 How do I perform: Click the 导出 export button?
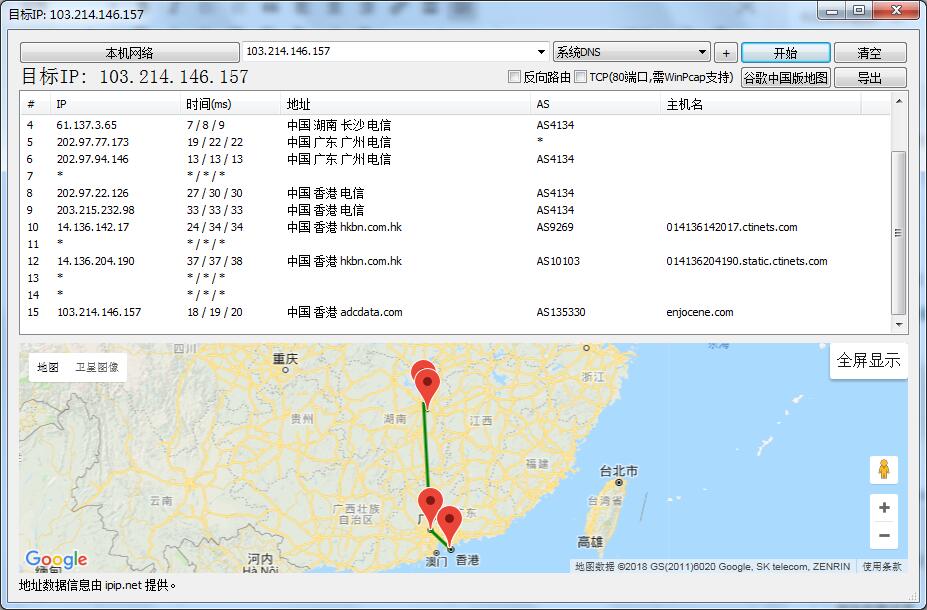click(869, 77)
